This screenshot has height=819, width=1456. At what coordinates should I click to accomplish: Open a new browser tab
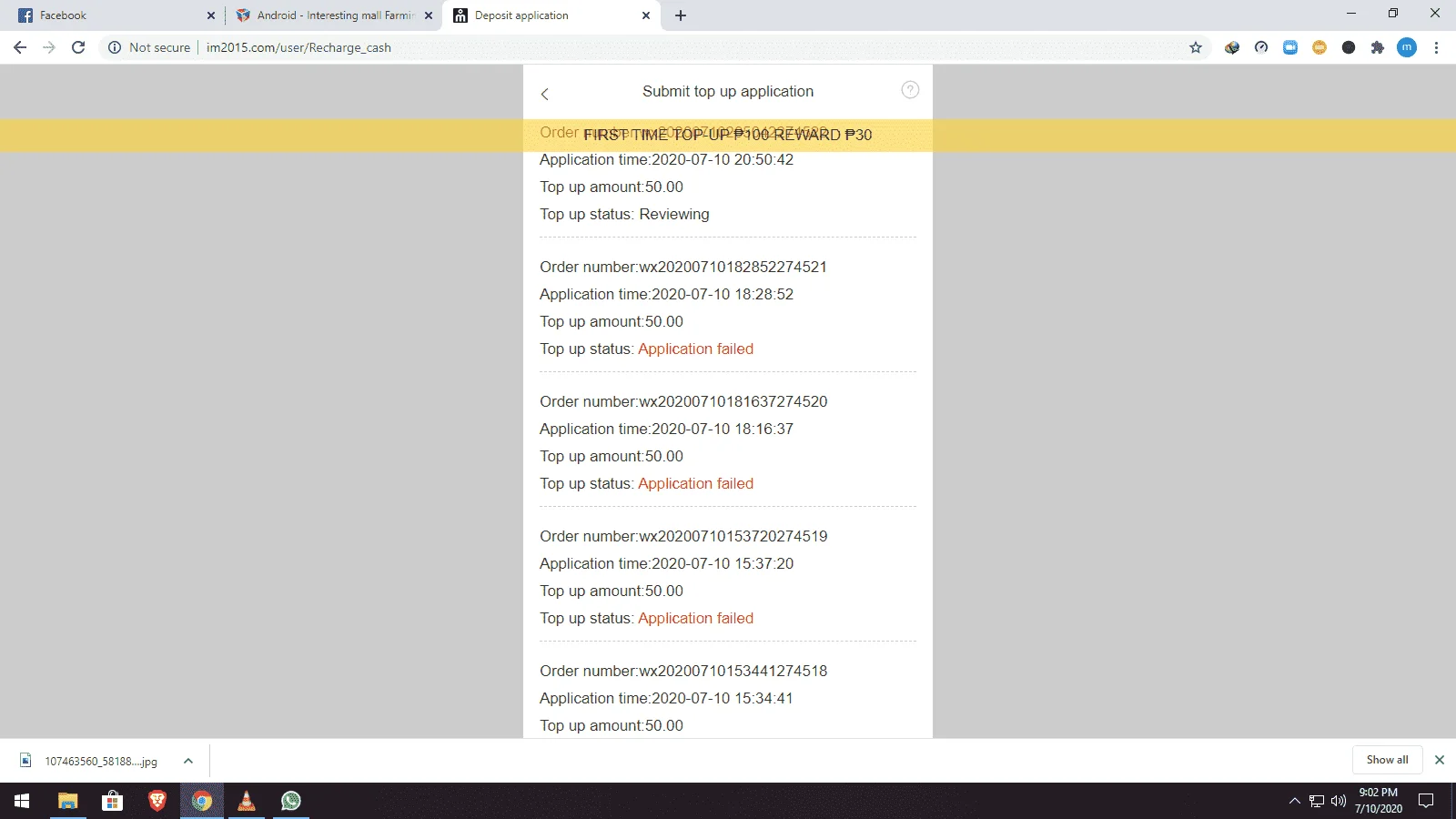coord(681,15)
